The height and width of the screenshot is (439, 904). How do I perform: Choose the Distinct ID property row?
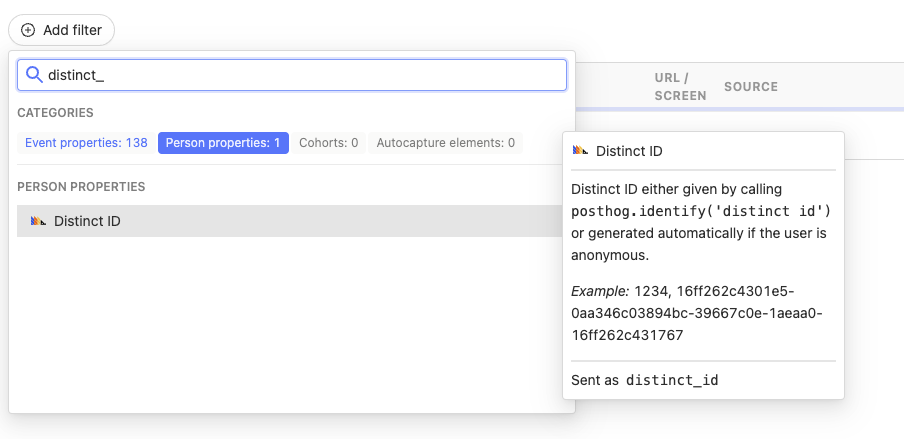[x=289, y=221]
